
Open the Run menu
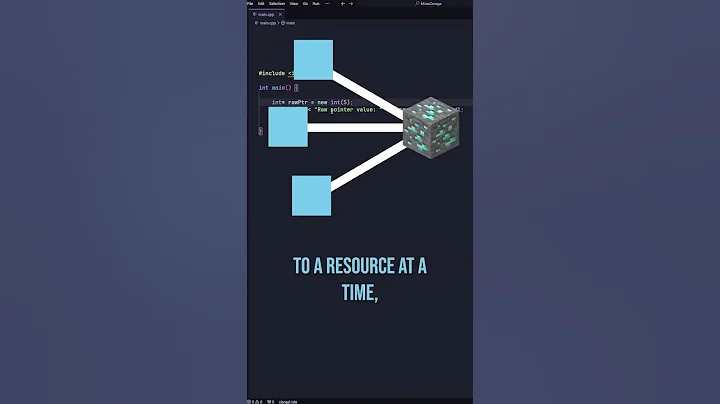[x=316, y=4]
